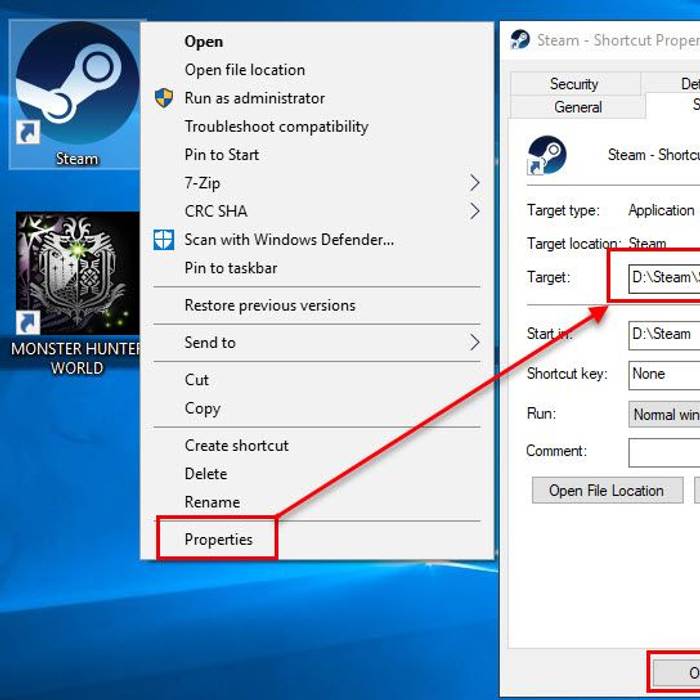Screen dimensions: 700x700
Task: Expand the 7-Zip submenu arrow
Action: 475,183
